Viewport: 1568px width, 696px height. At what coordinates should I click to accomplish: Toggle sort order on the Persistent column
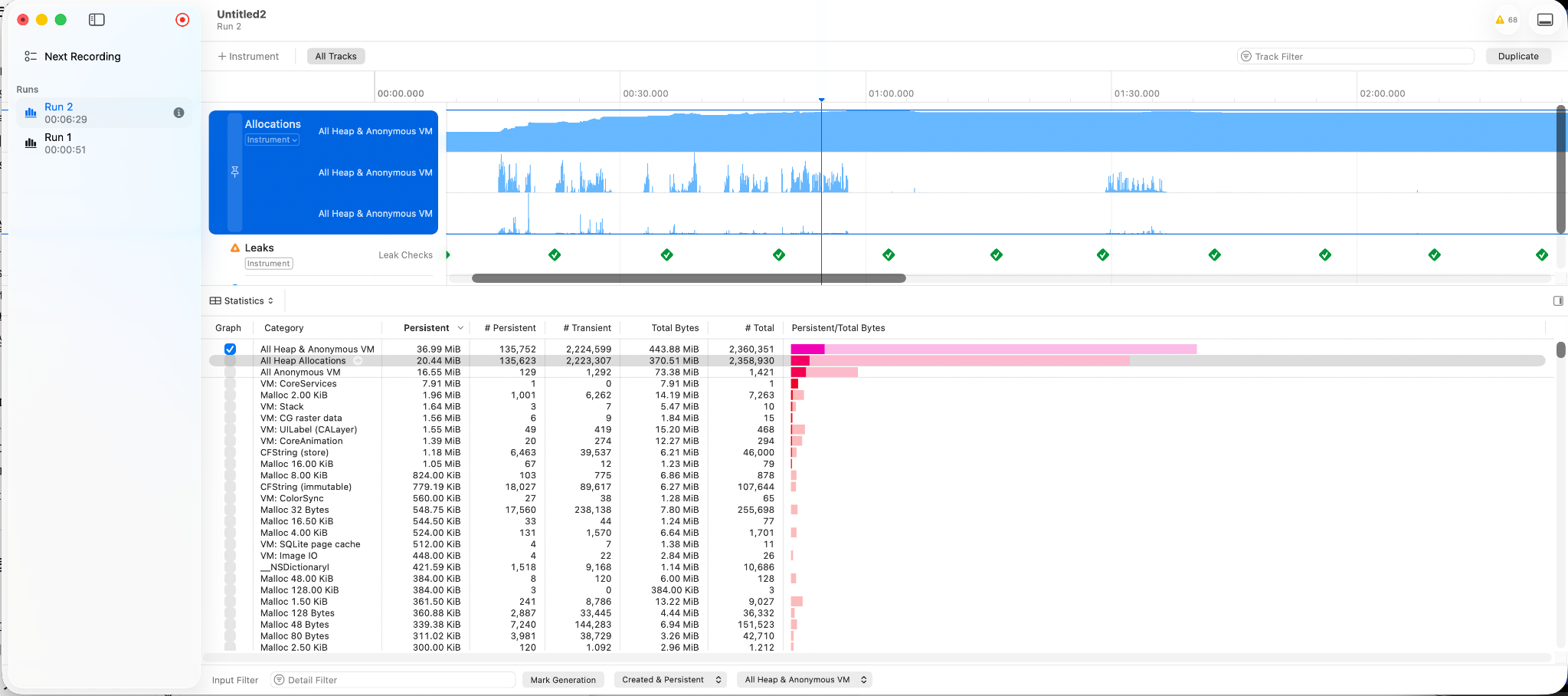pos(426,328)
